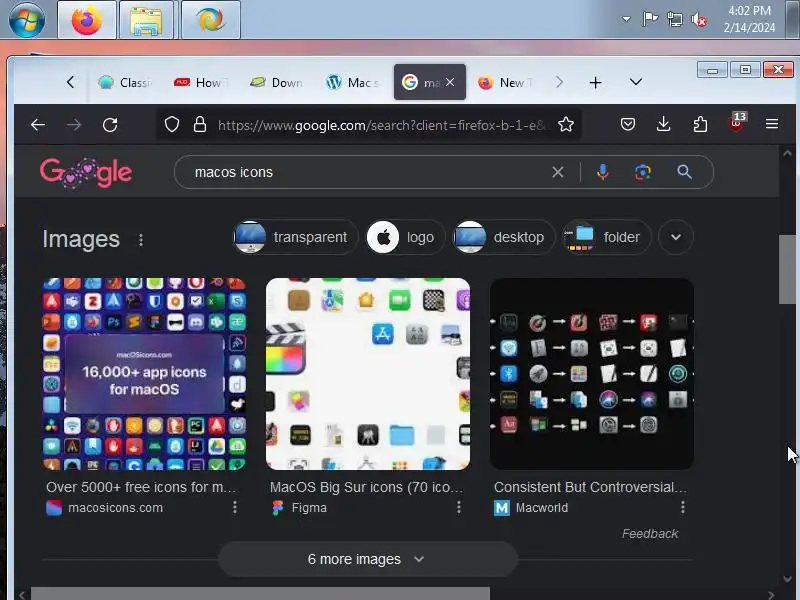800x600 pixels.
Task: Open the Action Center flag icon
Action: point(650,19)
